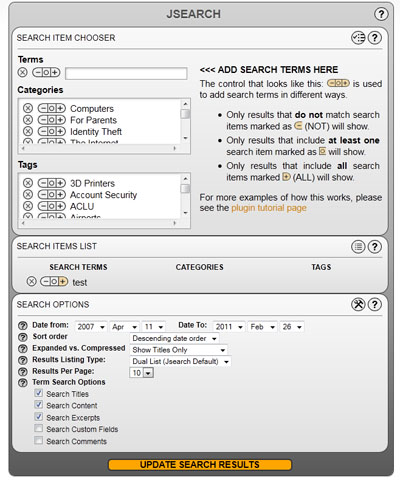Mark For Parents as at-least-one (o)
Image resolution: width=400 pixels, height=480 pixels.
(52, 120)
